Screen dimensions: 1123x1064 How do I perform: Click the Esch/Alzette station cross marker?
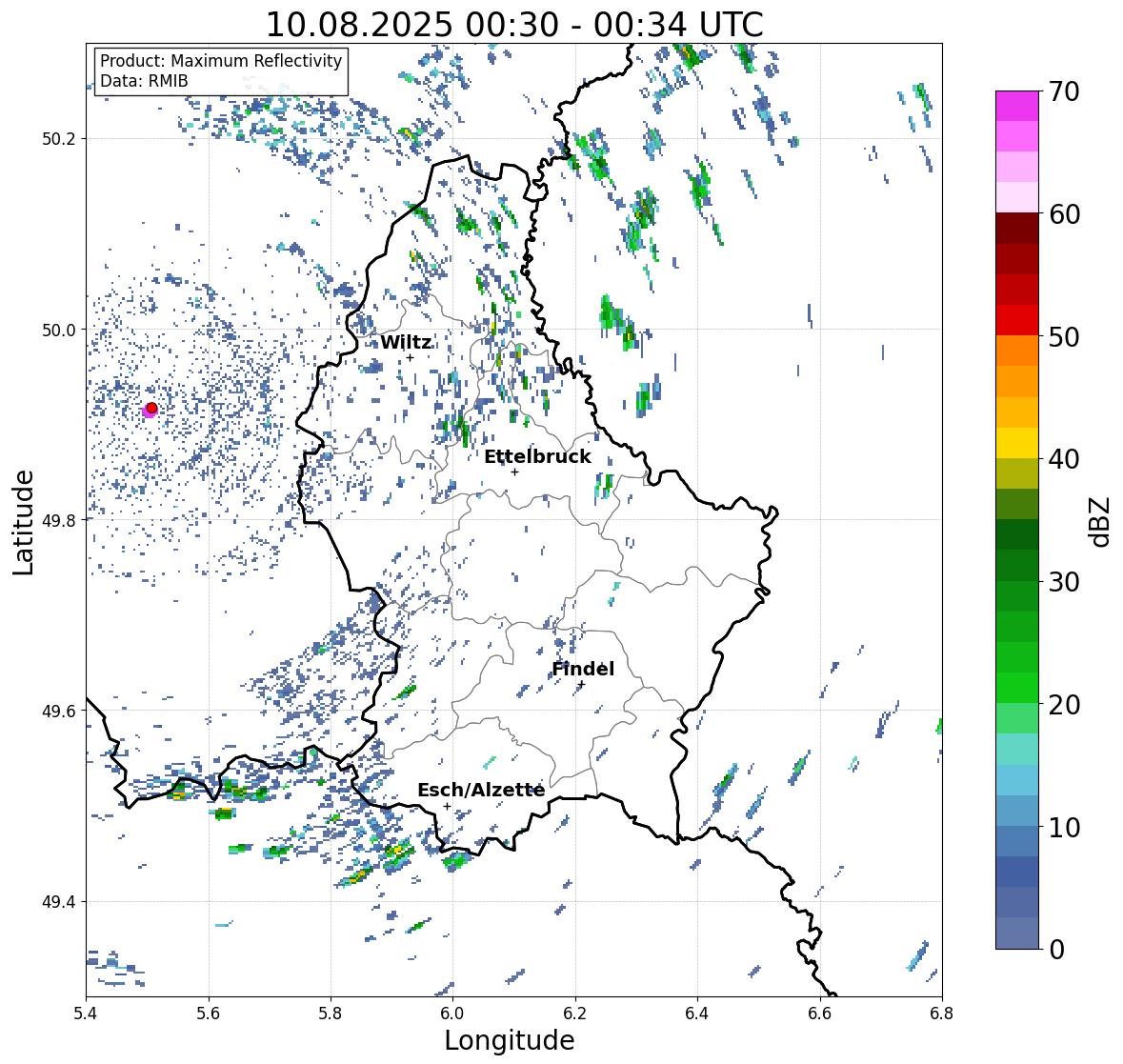coord(447,806)
